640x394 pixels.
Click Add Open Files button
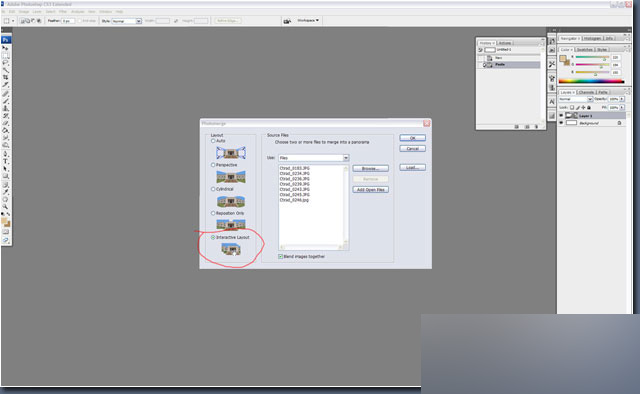(x=371, y=189)
